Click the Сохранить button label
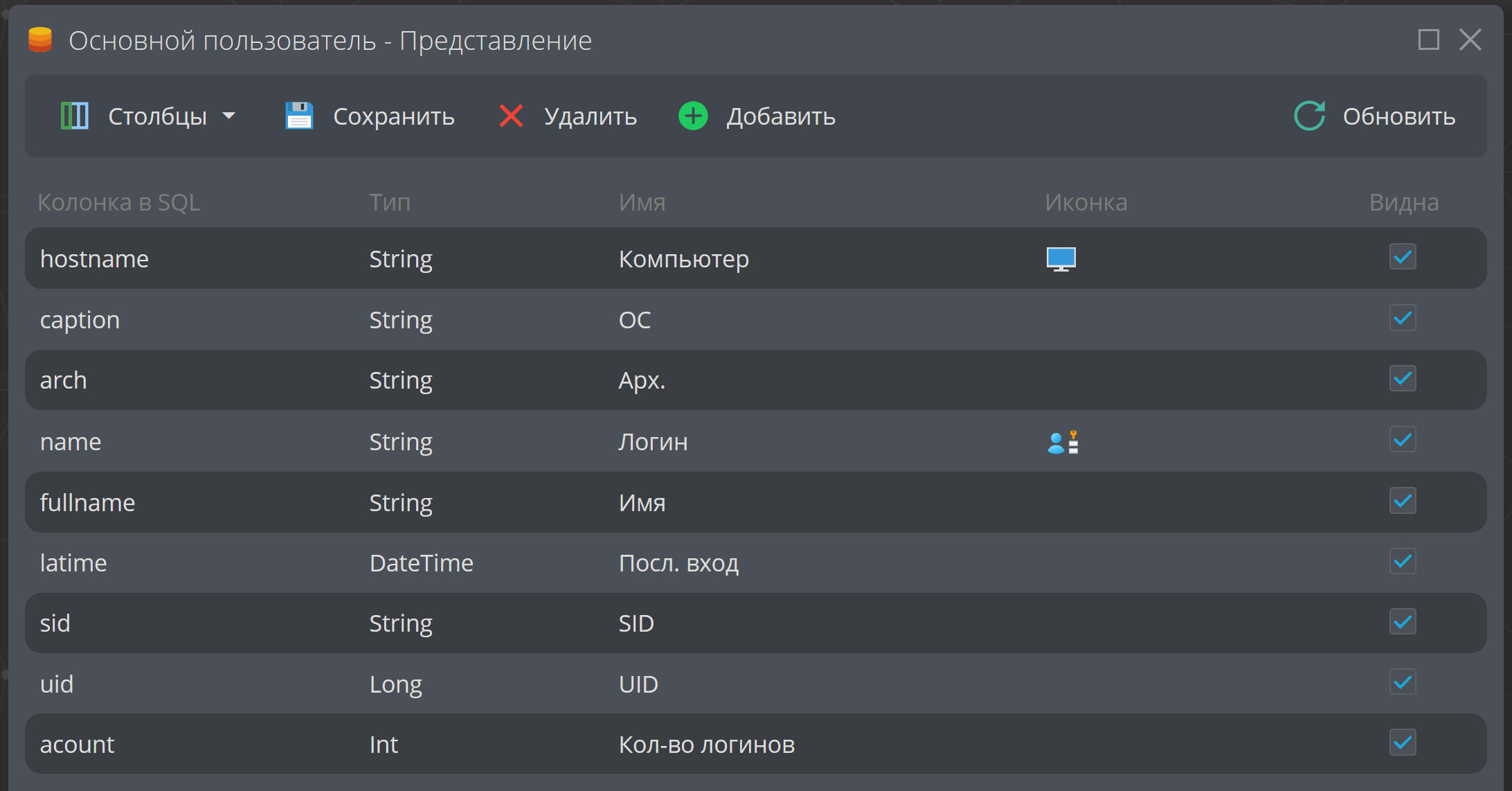Image resolution: width=1512 pixels, height=791 pixels. [394, 116]
